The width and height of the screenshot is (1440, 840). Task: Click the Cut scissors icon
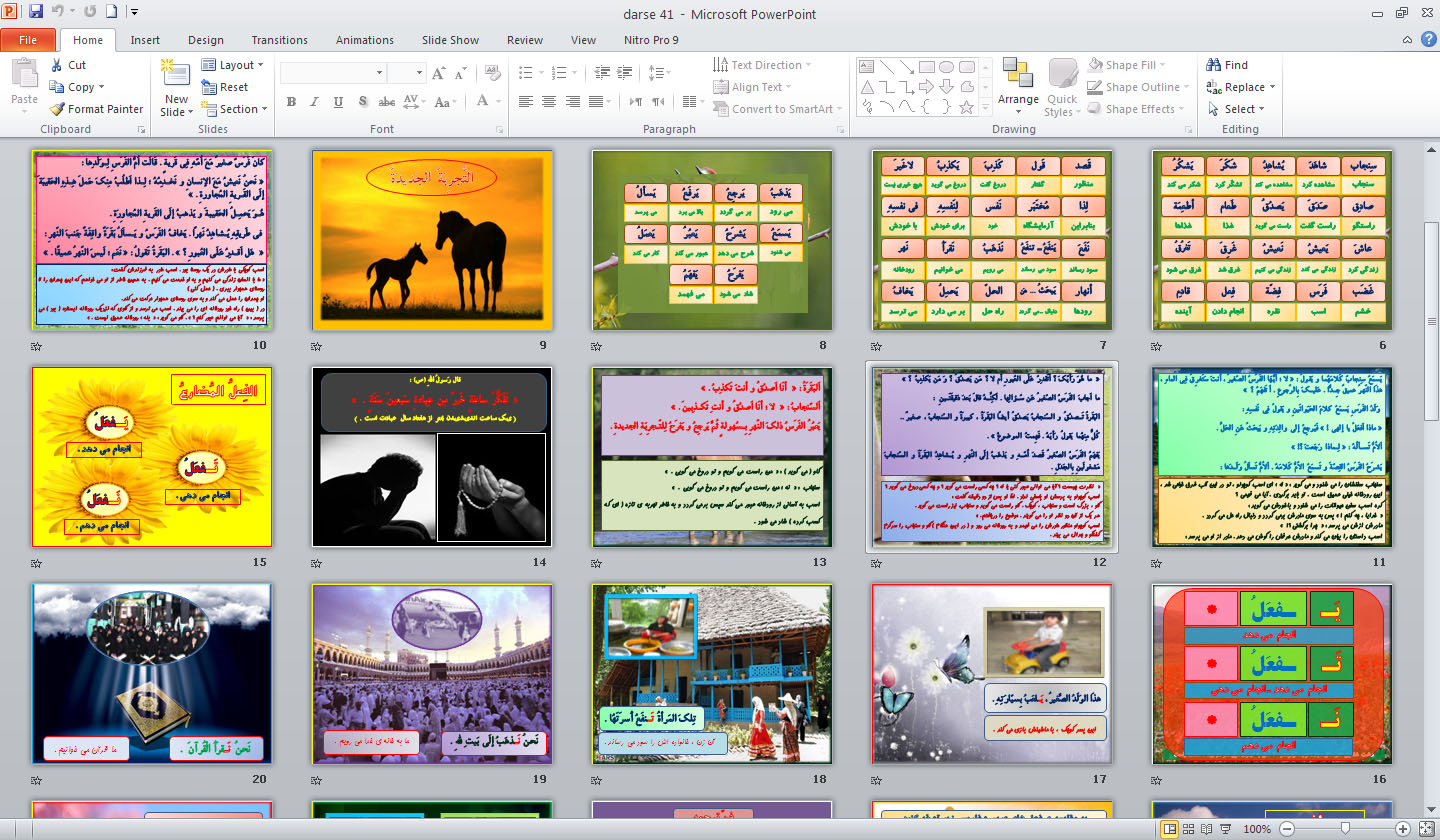(x=57, y=65)
